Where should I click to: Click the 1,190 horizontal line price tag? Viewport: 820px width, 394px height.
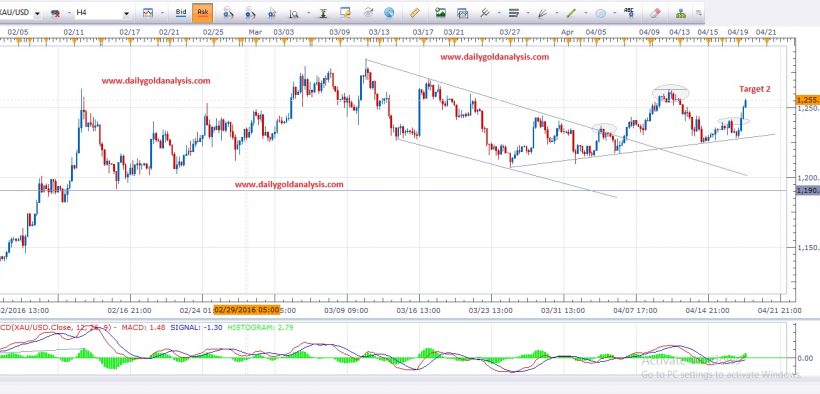(807, 190)
